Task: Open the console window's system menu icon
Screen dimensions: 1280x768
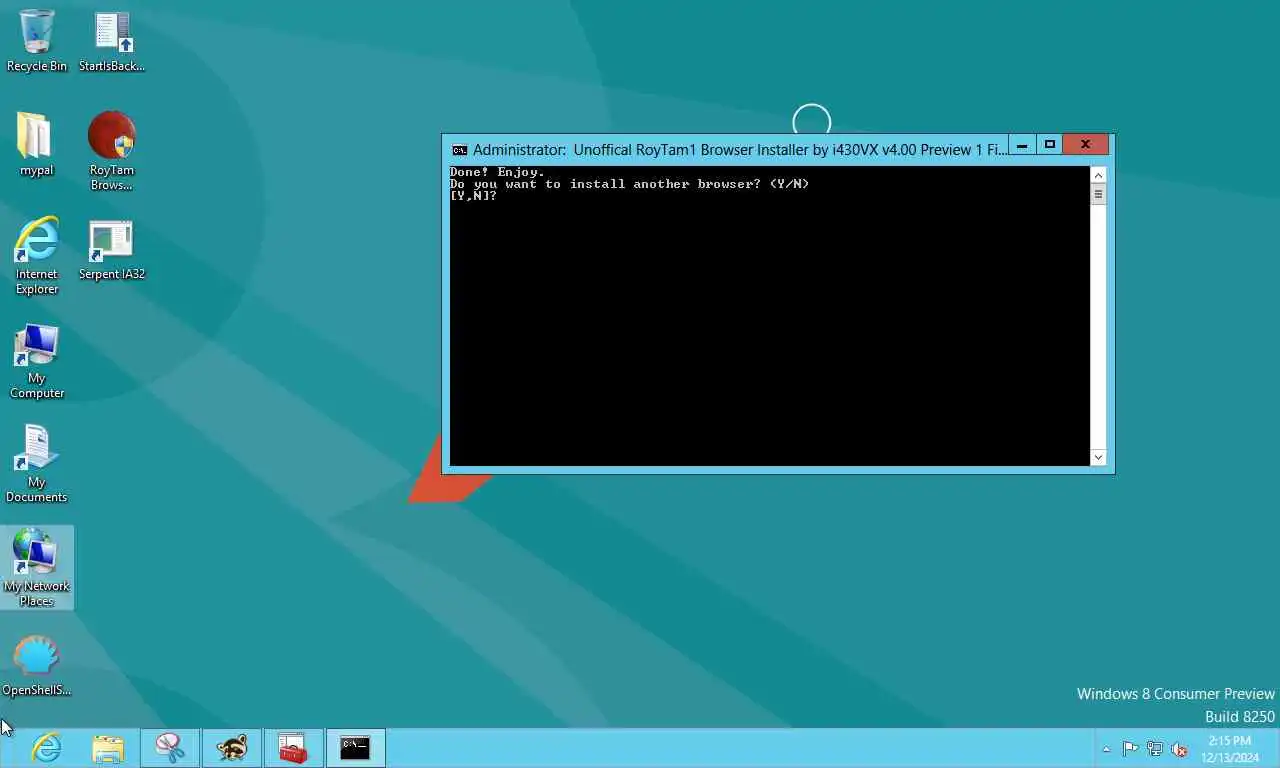Action: point(459,150)
